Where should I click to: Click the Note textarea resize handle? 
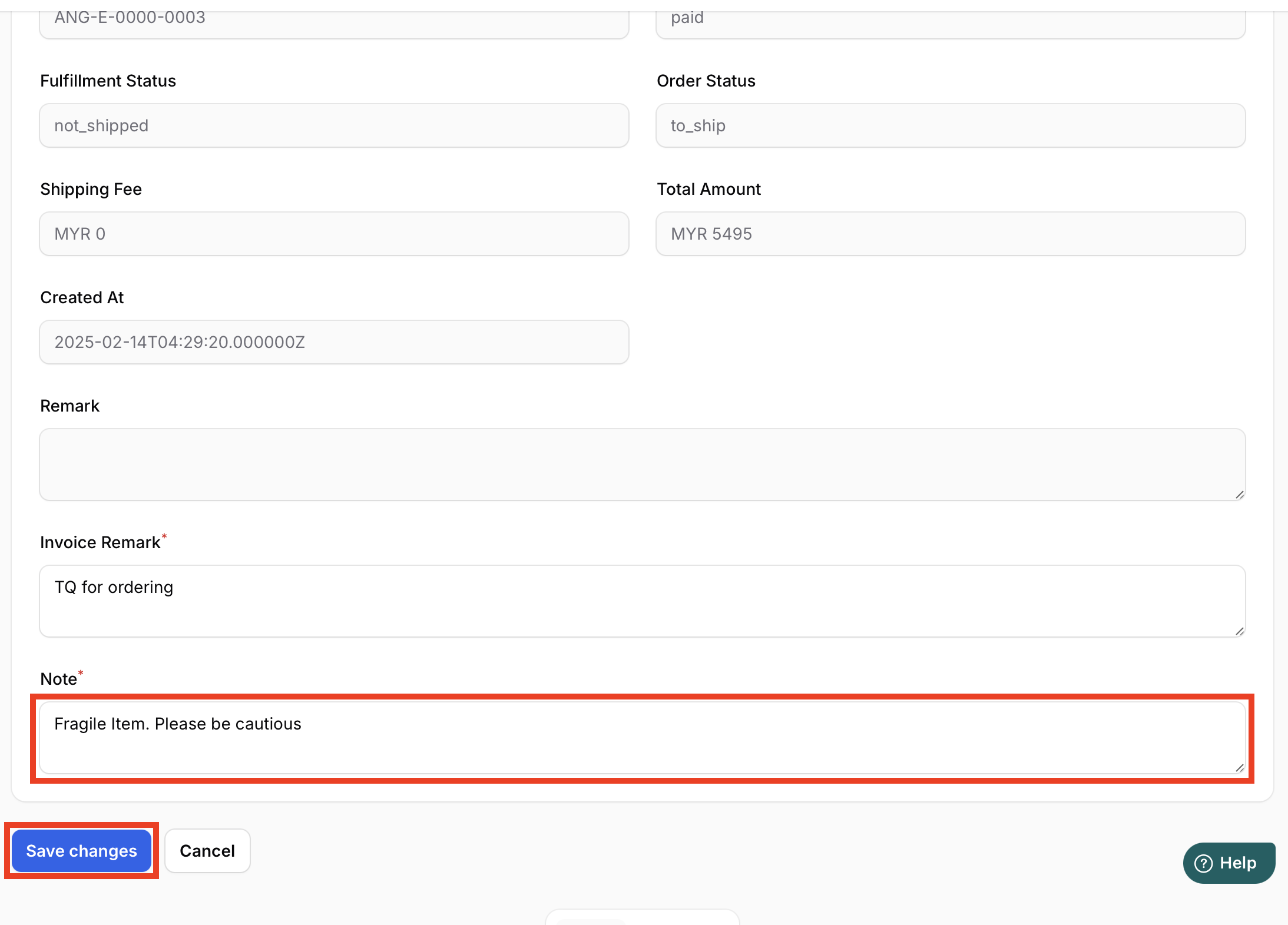[1239, 768]
